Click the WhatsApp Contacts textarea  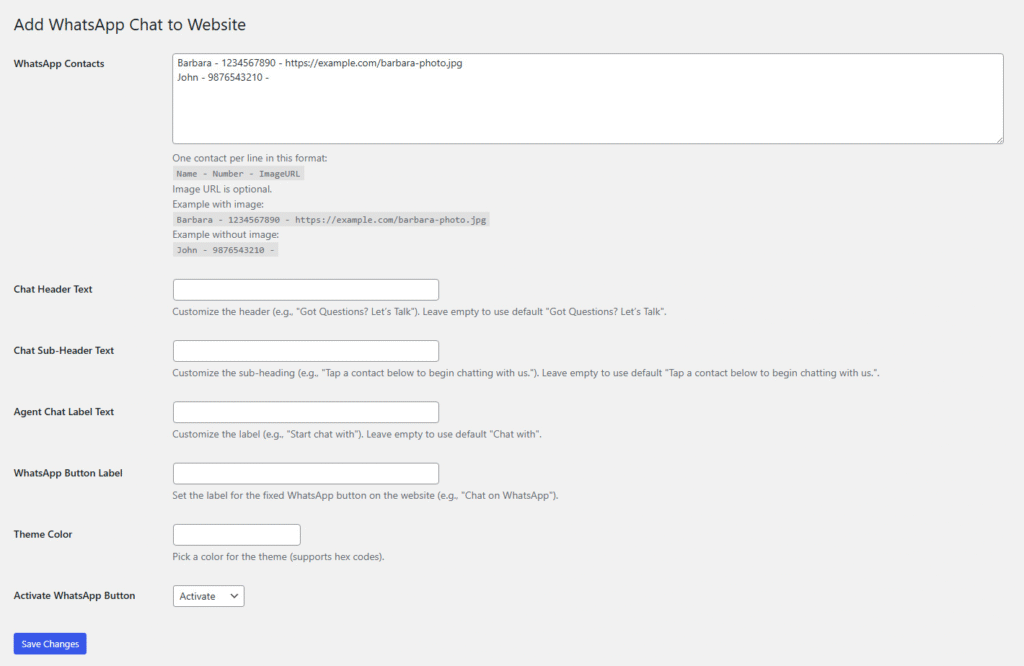coord(588,99)
